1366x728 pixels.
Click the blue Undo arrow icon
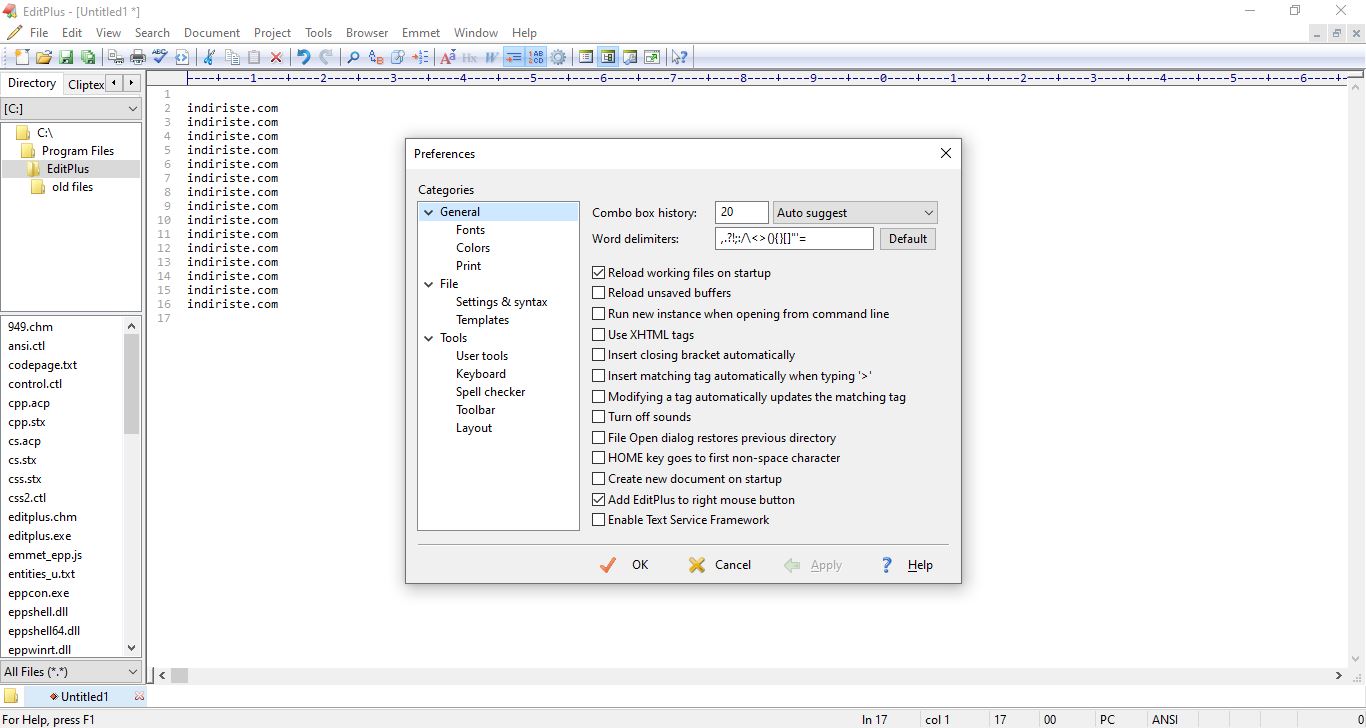click(303, 57)
